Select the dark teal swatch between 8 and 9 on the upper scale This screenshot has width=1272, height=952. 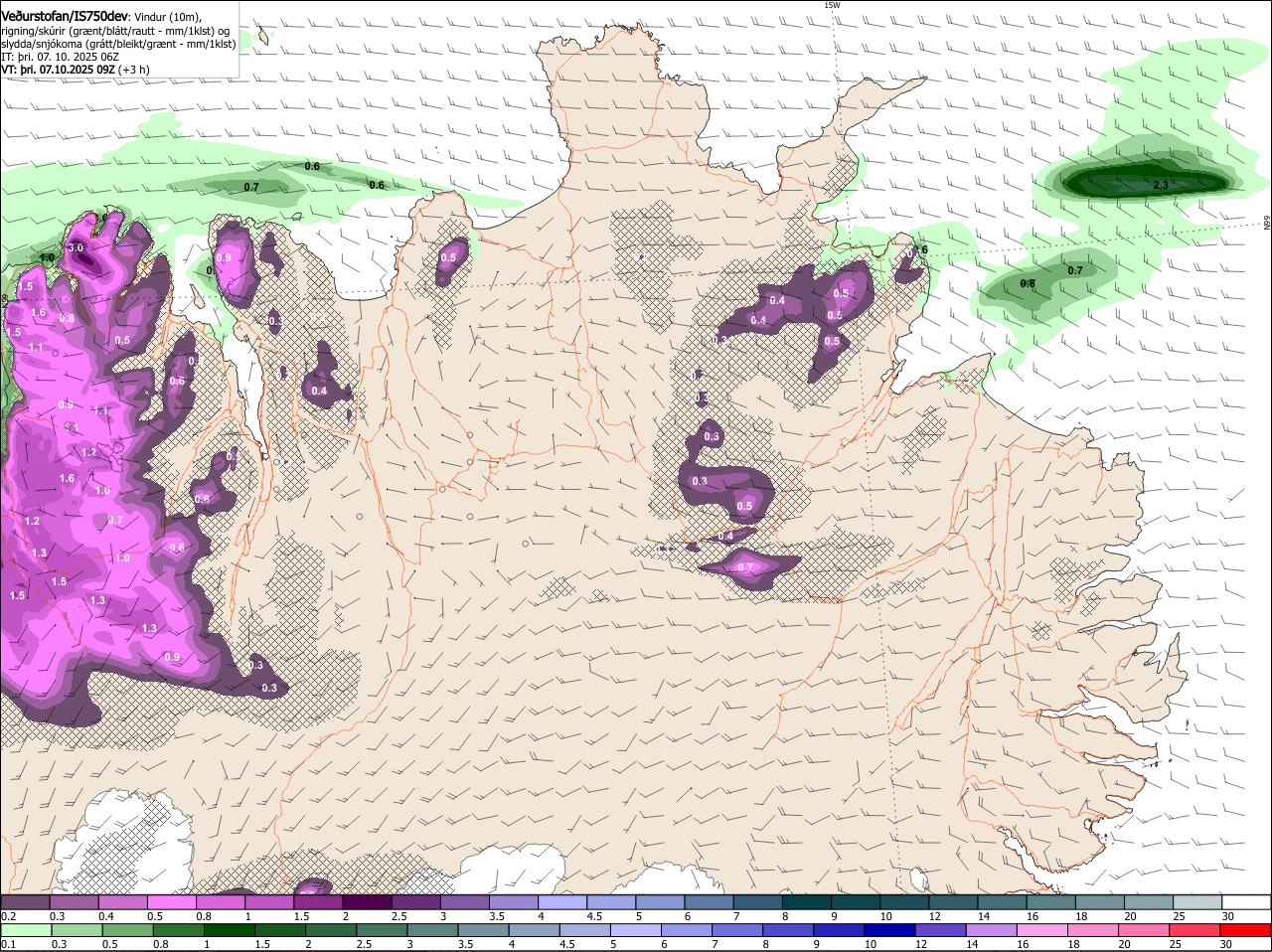tap(807, 901)
